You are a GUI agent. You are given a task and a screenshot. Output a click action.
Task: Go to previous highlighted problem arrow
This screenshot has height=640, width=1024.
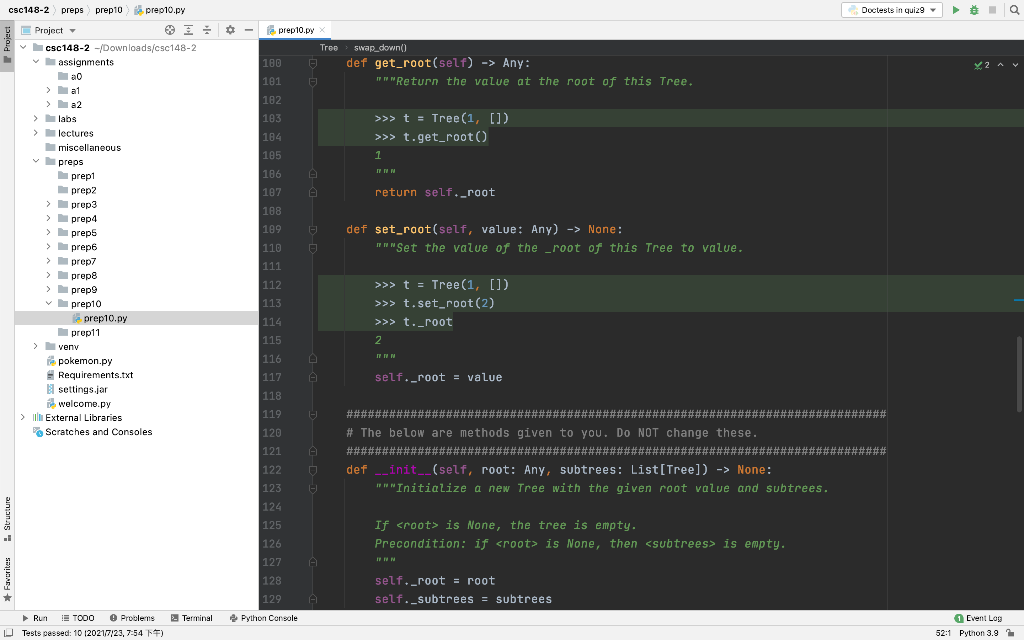click(x=1000, y=65)
